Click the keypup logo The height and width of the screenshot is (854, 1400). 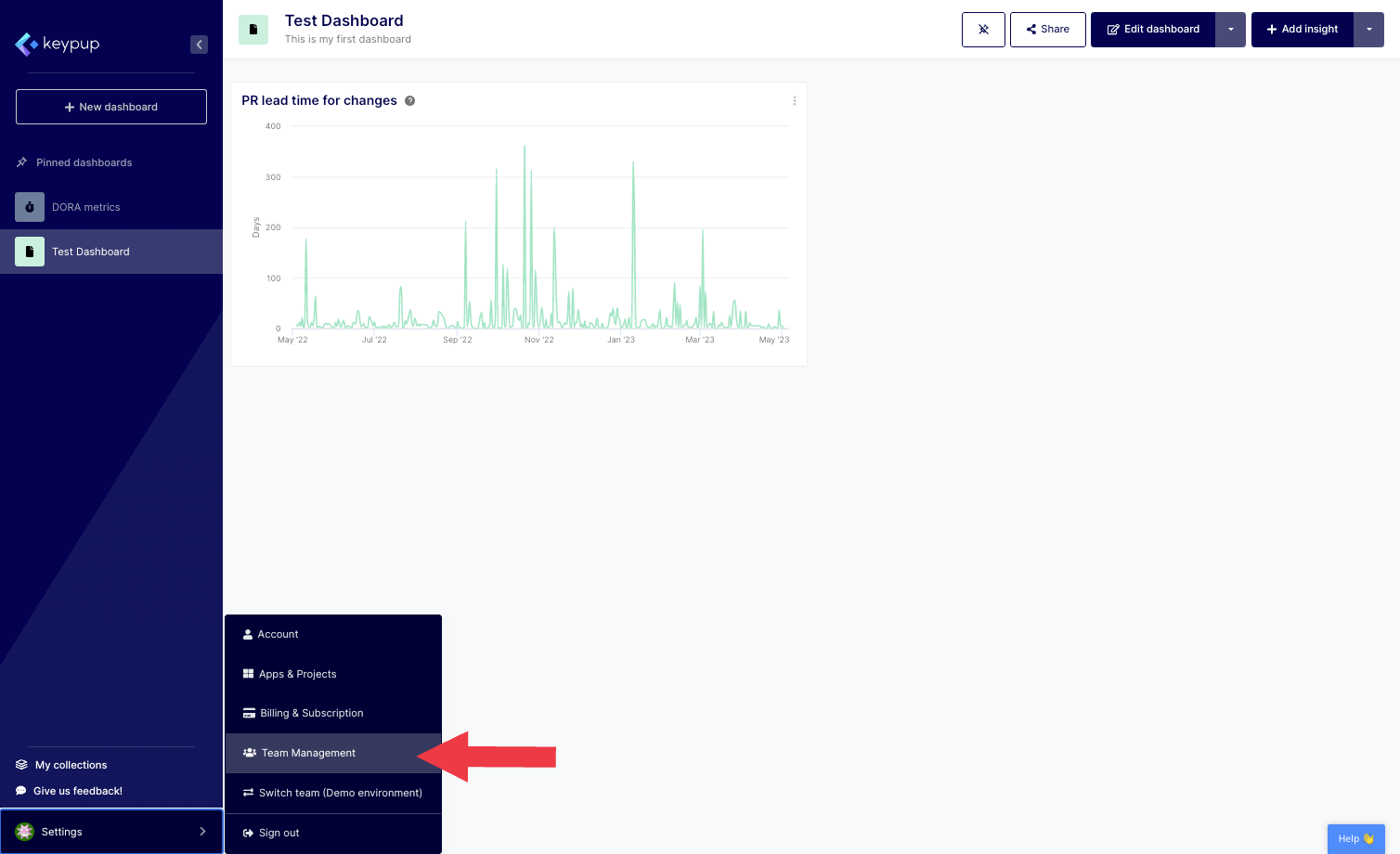[58, 44]
